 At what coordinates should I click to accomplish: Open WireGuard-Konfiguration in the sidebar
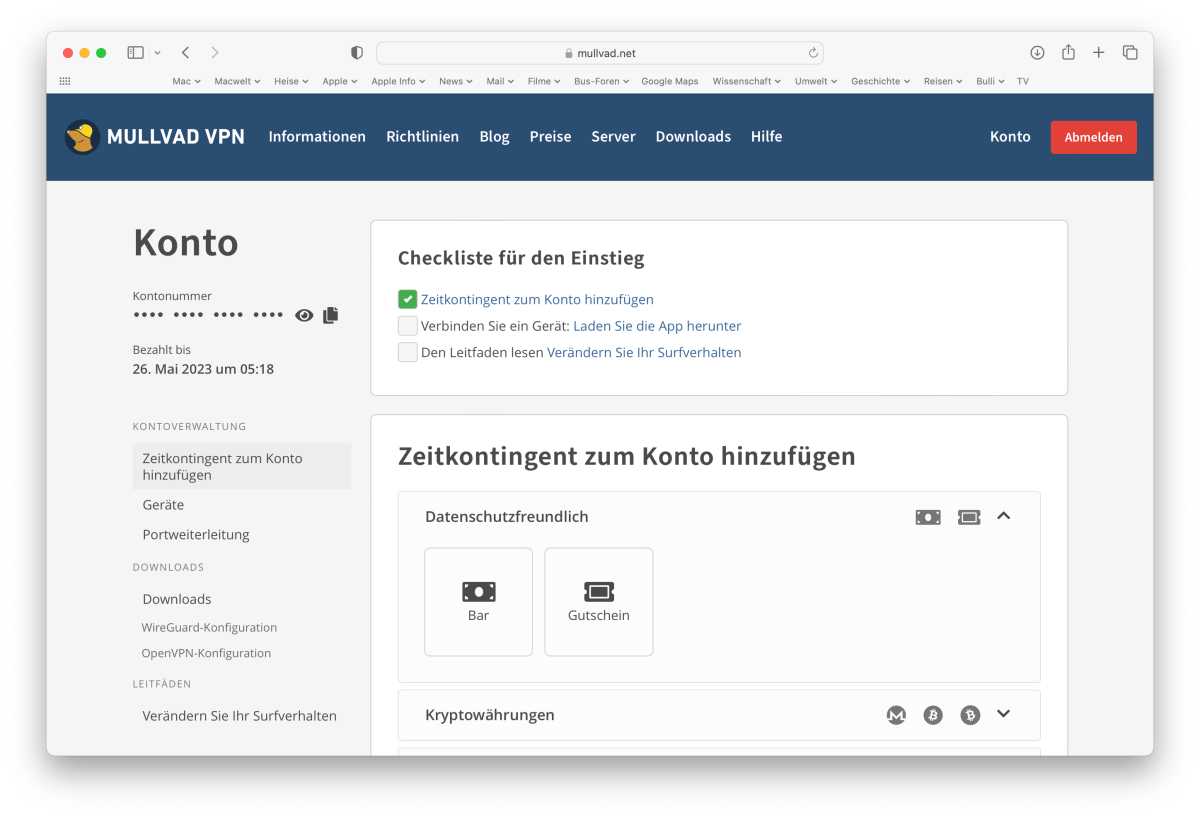pyautogui.click(x=209, y=628)
